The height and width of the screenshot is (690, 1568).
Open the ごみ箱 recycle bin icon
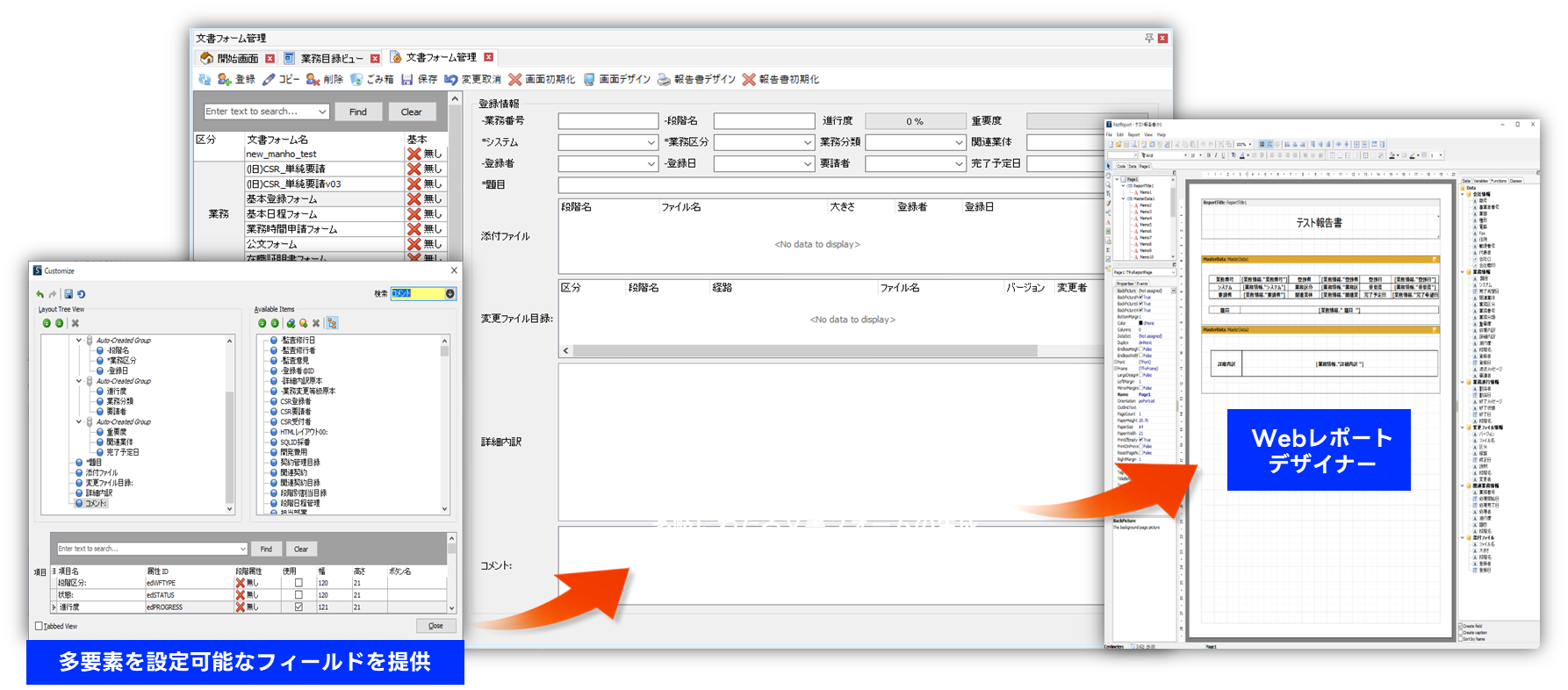[356, 80]
